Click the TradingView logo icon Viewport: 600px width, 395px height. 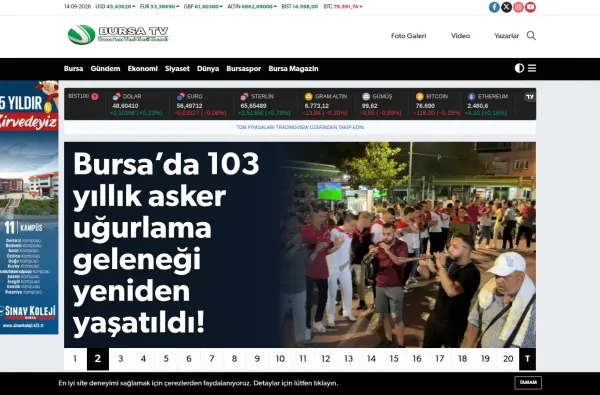point(530,97)
